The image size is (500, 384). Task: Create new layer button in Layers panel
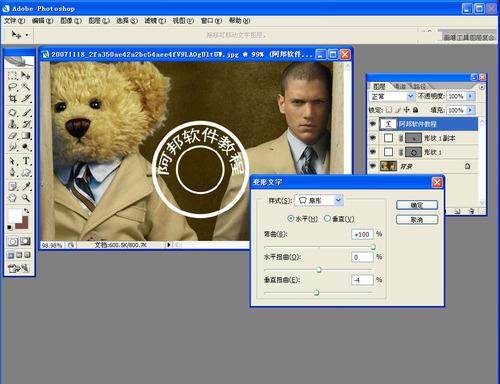tap(458, 211)
